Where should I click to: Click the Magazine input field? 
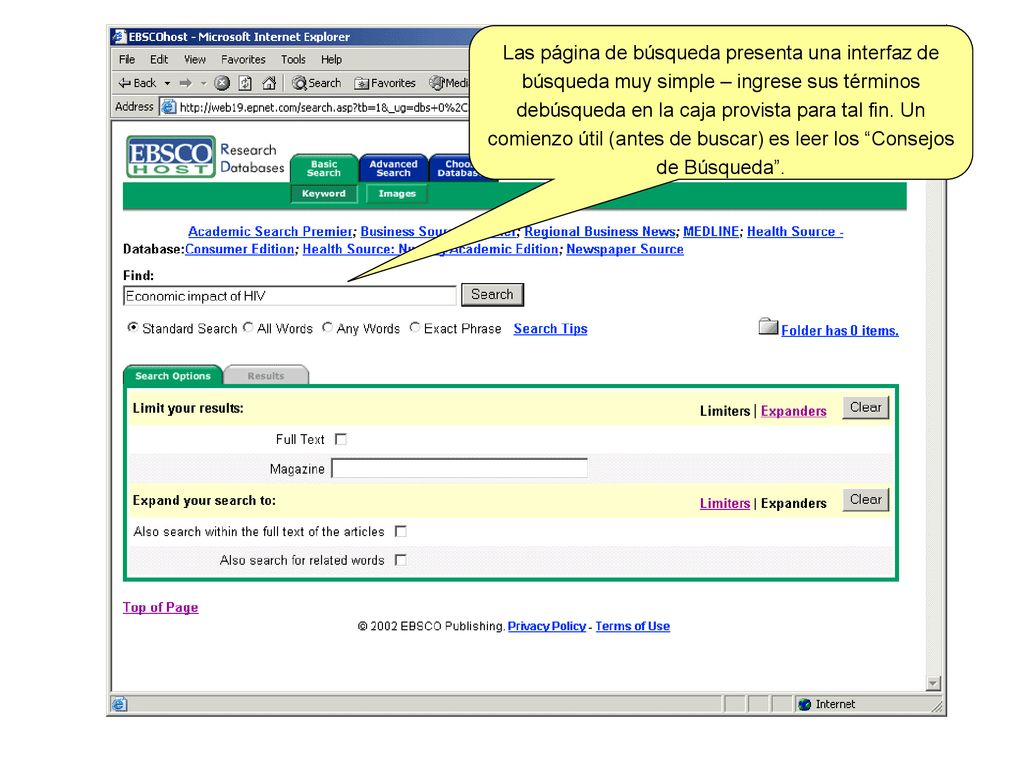point(459,468)
